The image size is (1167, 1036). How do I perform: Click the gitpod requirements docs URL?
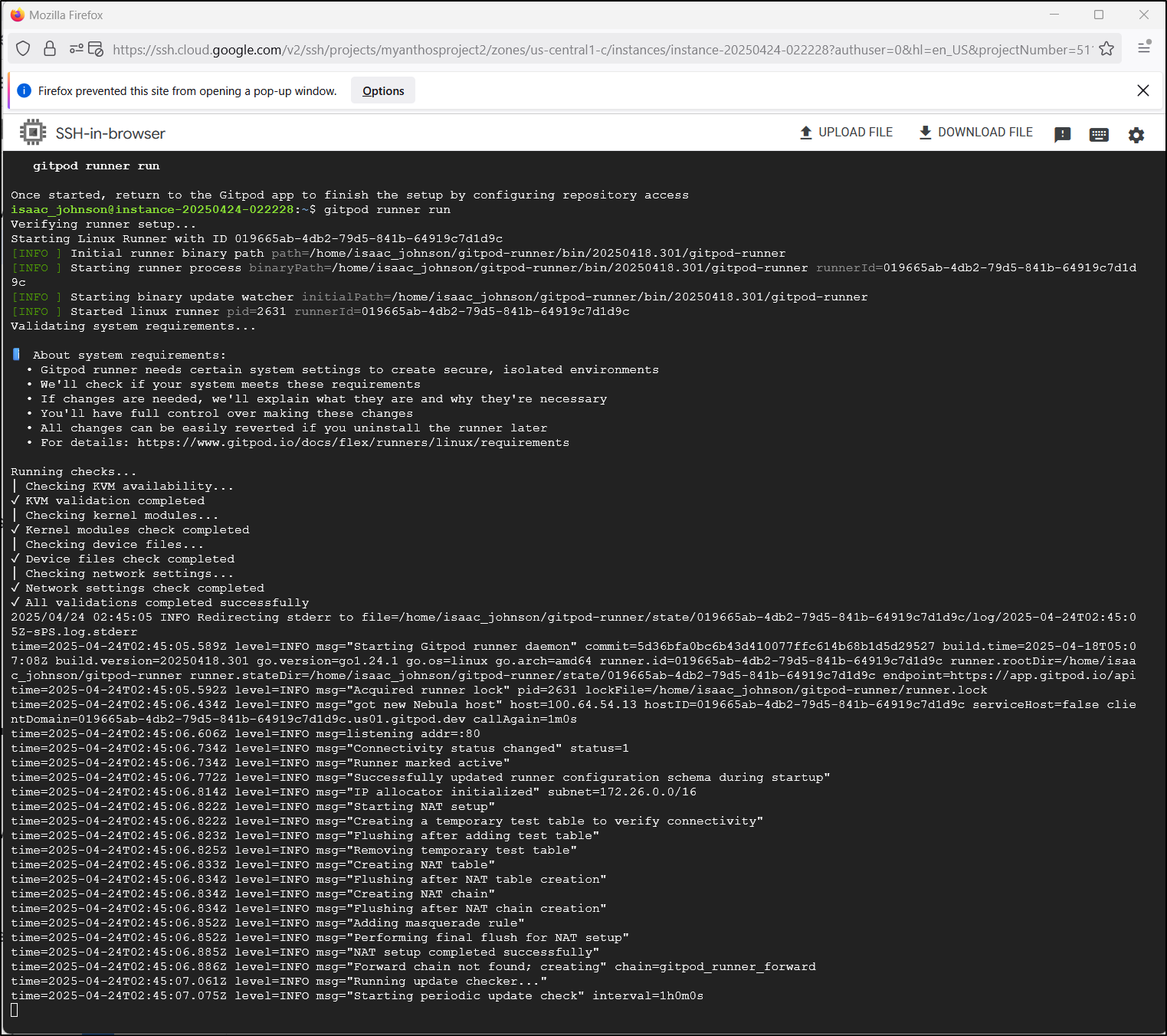tap(353, 442)
